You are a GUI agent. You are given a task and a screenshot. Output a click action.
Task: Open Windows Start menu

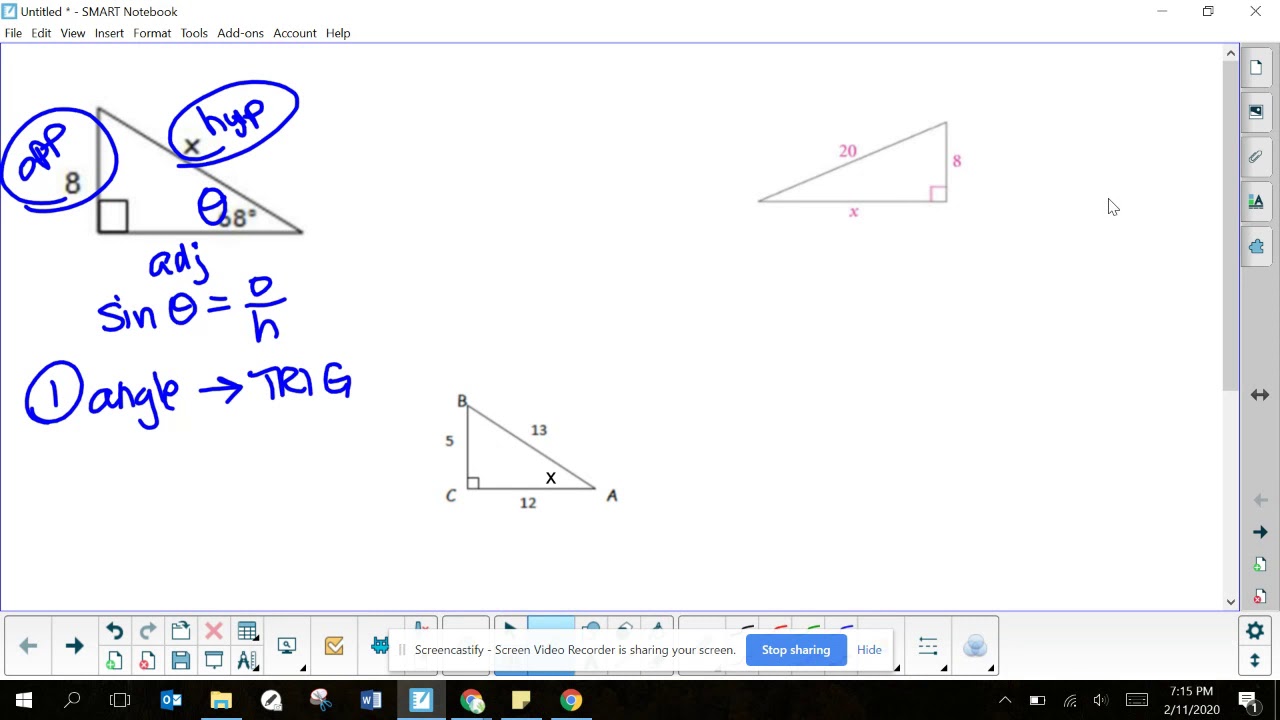24,700
